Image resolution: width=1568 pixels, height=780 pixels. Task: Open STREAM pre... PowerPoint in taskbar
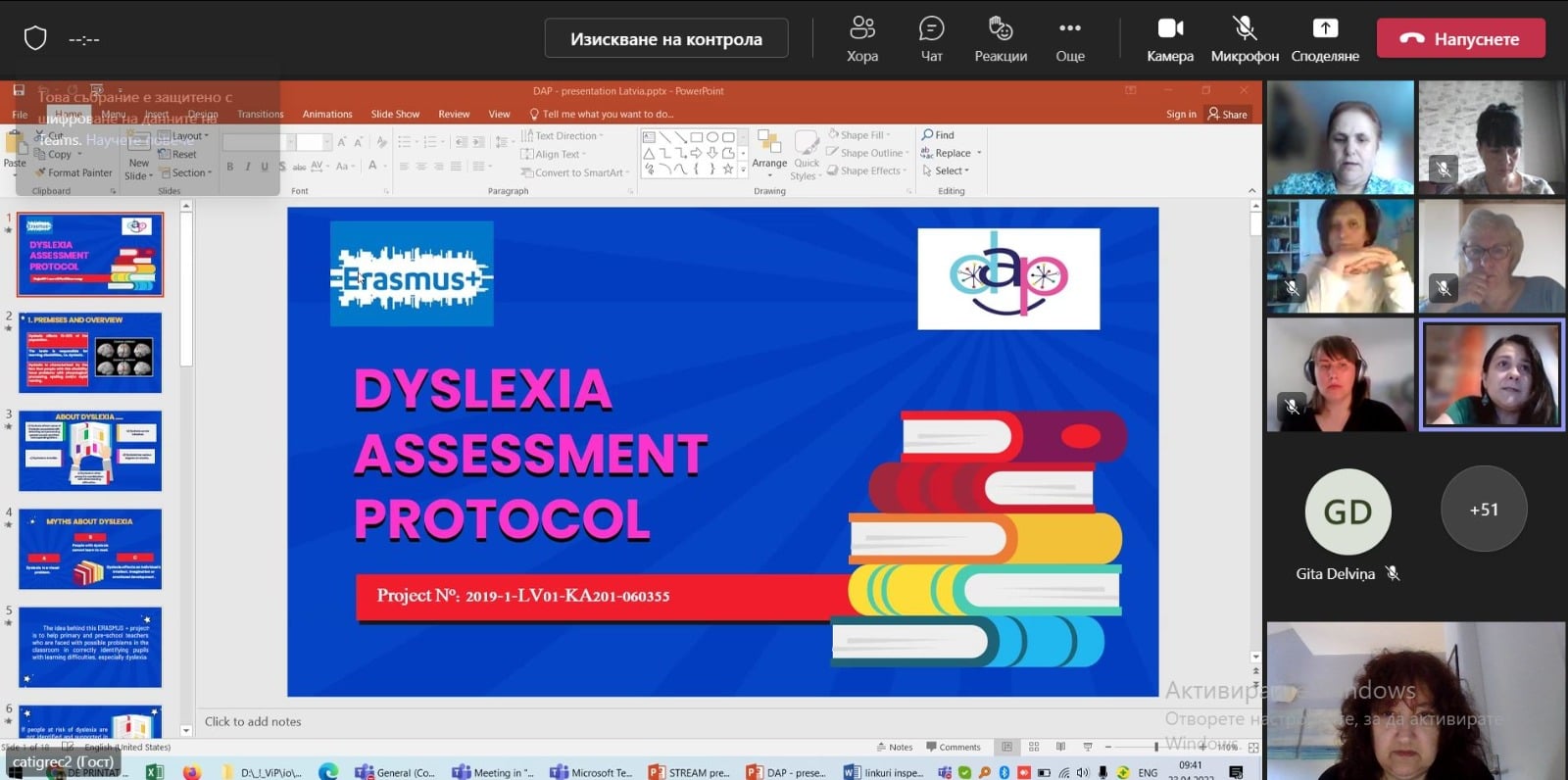690,772
